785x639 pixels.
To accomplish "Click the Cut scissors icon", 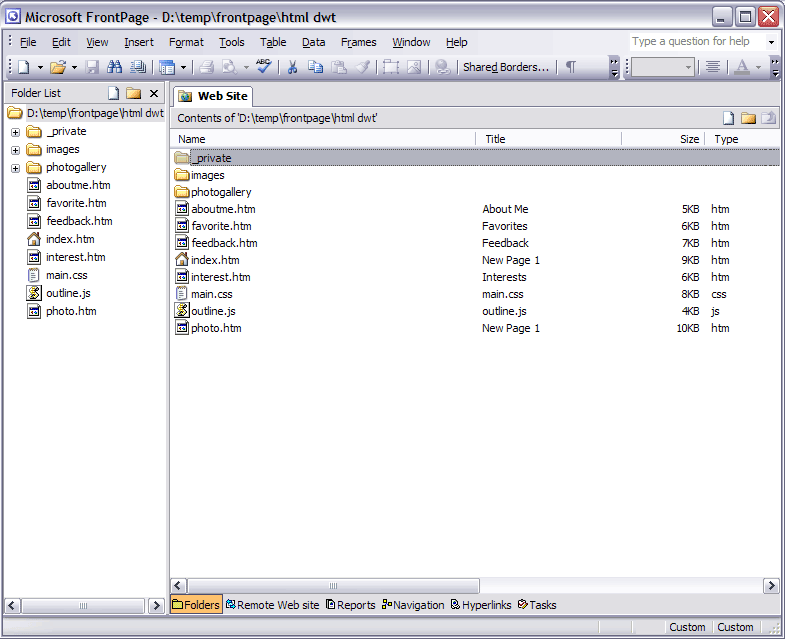I will (x=292, y=67).
